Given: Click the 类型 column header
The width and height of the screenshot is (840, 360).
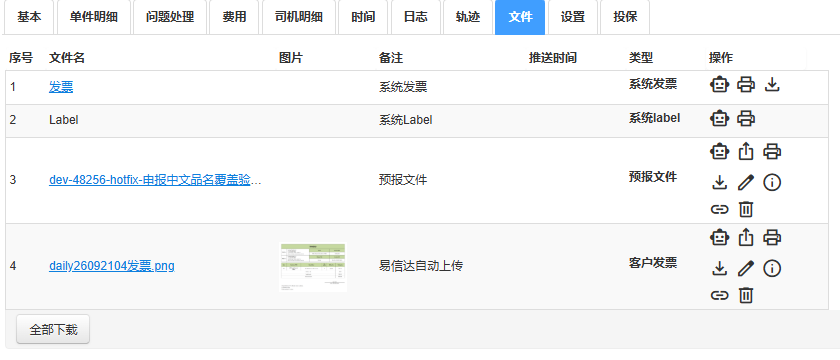Looking at the screenshot, I should 641,58.
